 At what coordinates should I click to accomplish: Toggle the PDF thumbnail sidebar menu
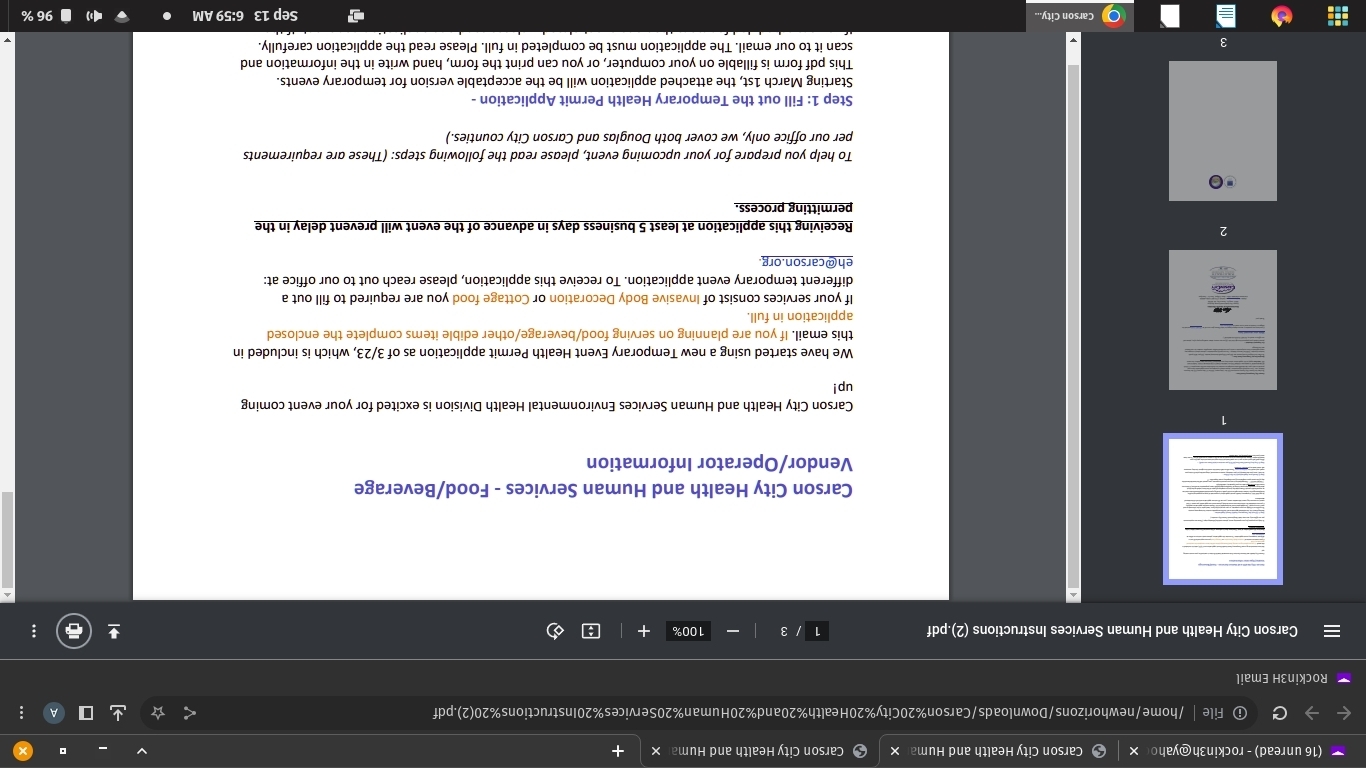click(1332, 631)
